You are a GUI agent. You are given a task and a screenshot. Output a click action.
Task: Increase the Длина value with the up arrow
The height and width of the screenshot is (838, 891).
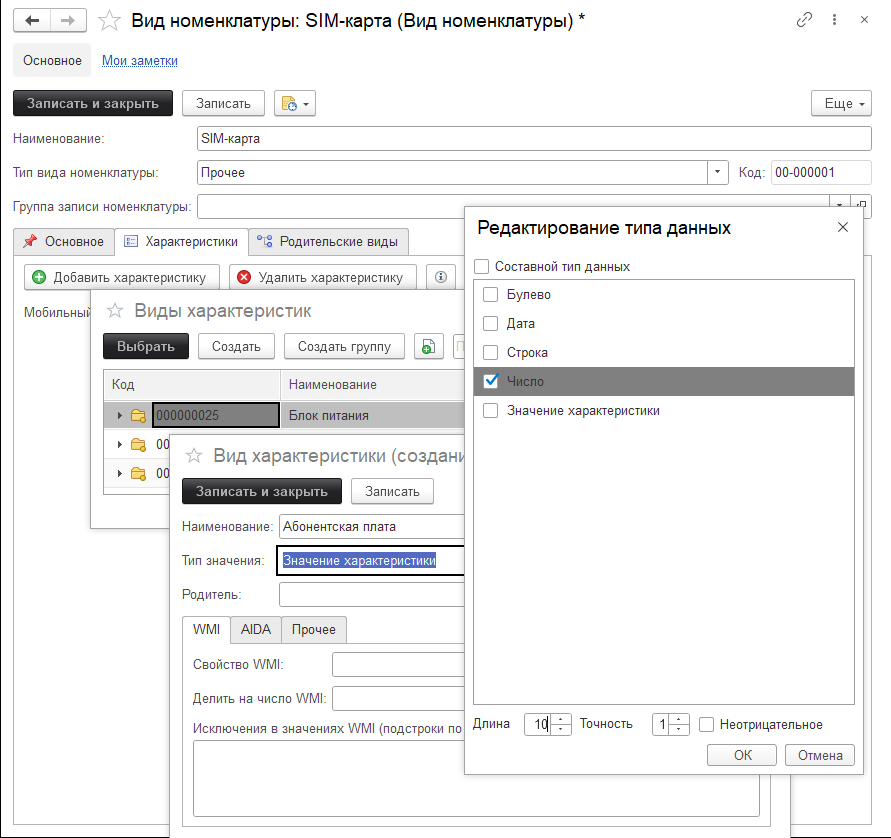561,719
